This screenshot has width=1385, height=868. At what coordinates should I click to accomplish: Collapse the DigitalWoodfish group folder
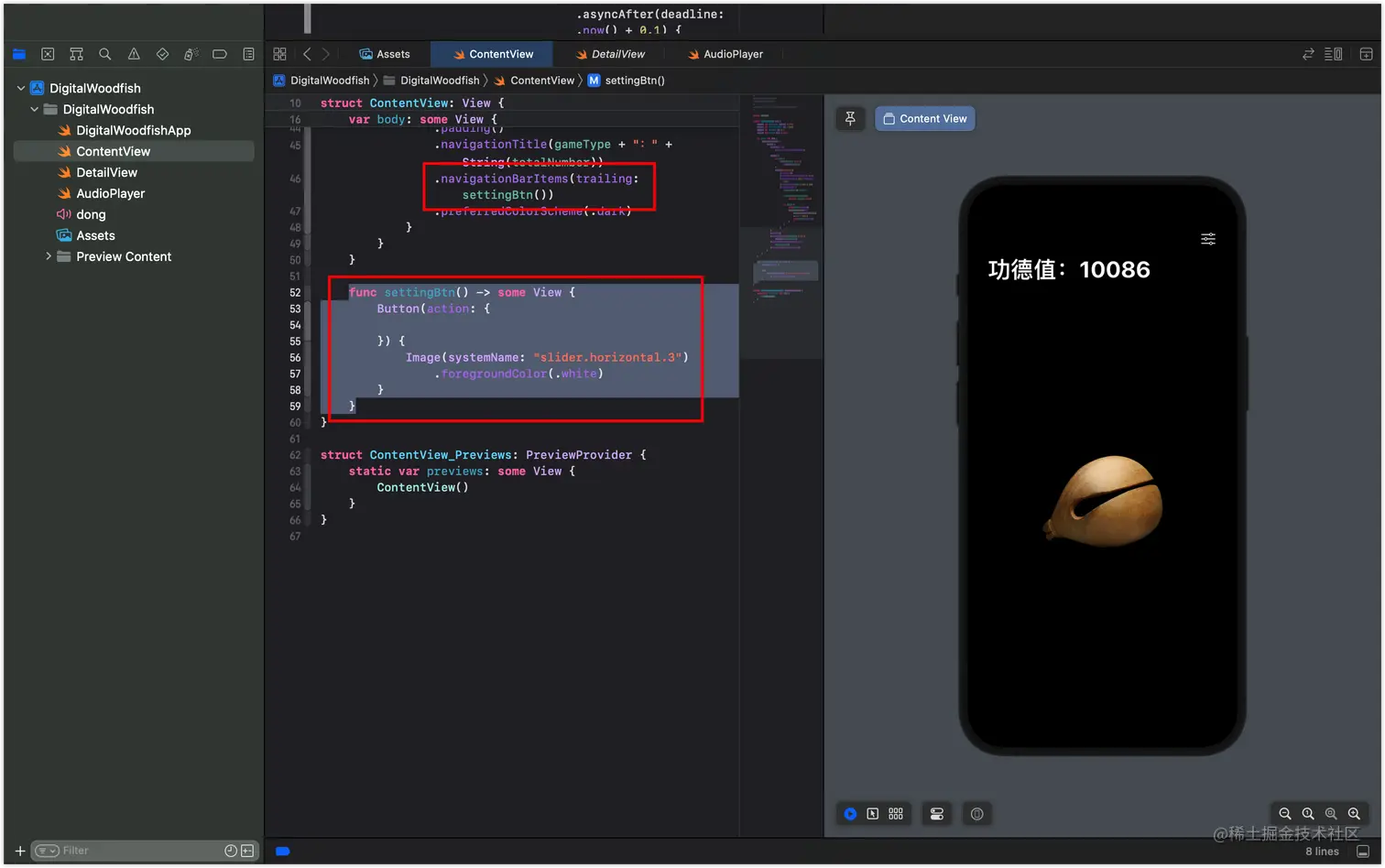(x=35, y=109)
